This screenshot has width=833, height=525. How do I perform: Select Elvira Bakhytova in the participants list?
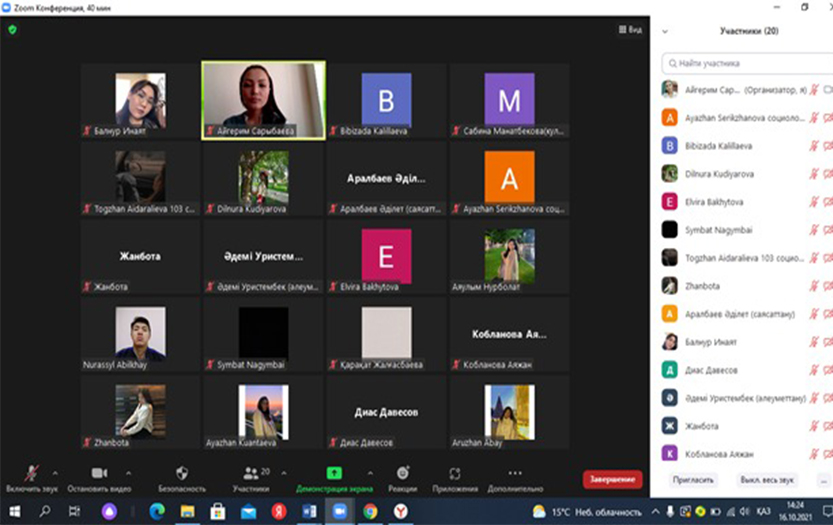click(715, 202)
